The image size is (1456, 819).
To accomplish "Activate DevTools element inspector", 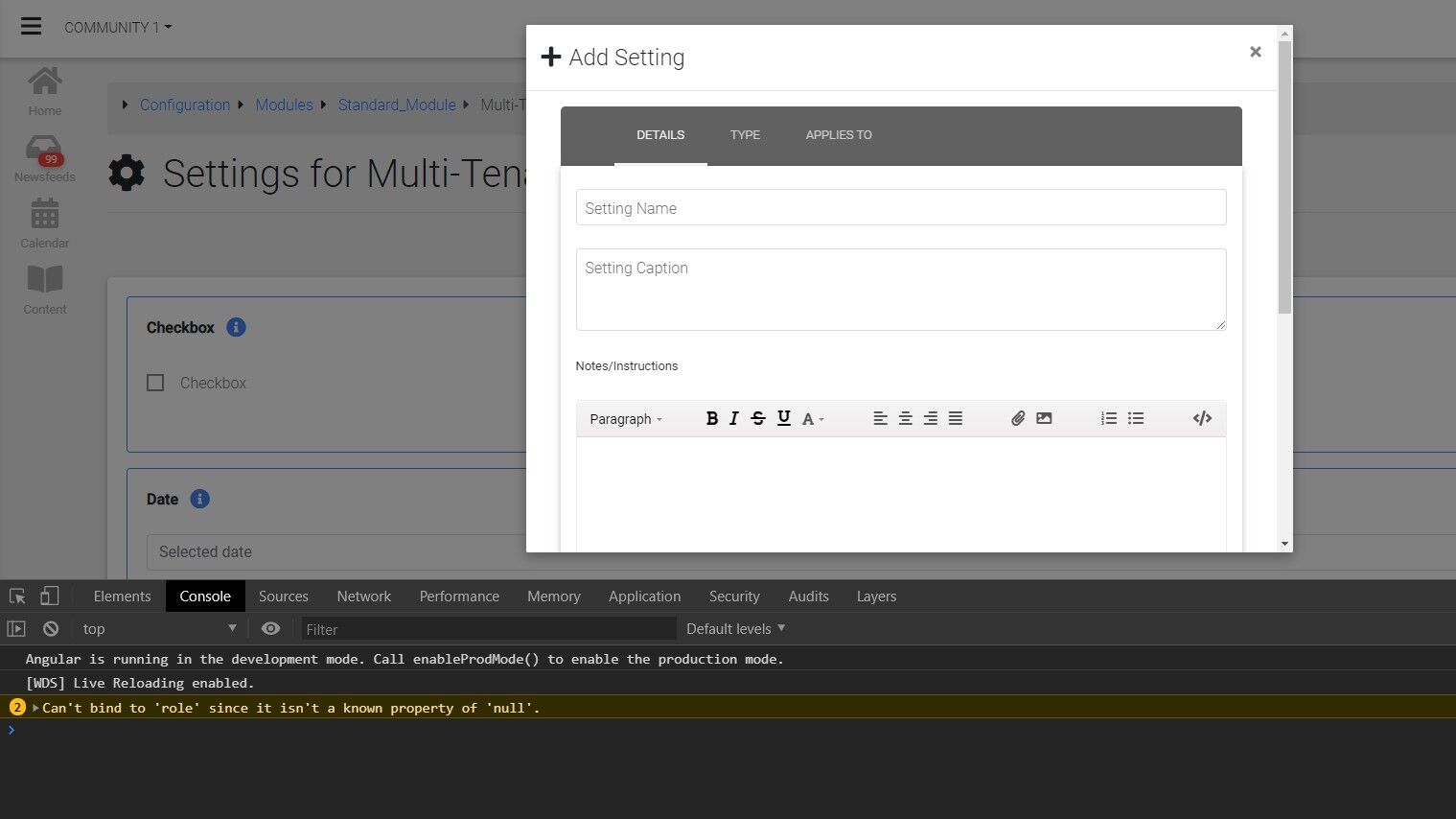I will (x=17, y=597).
